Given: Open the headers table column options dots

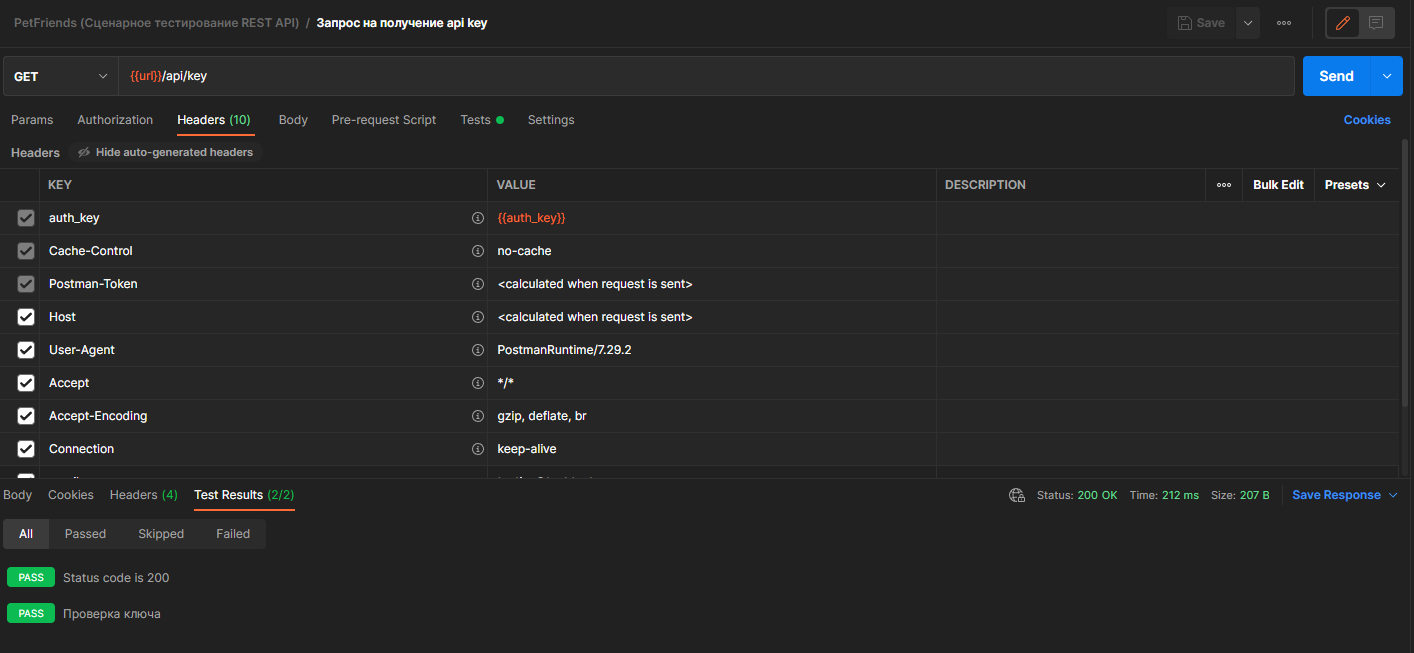Looking at the screenshot, I should (x=1224, y=185).
